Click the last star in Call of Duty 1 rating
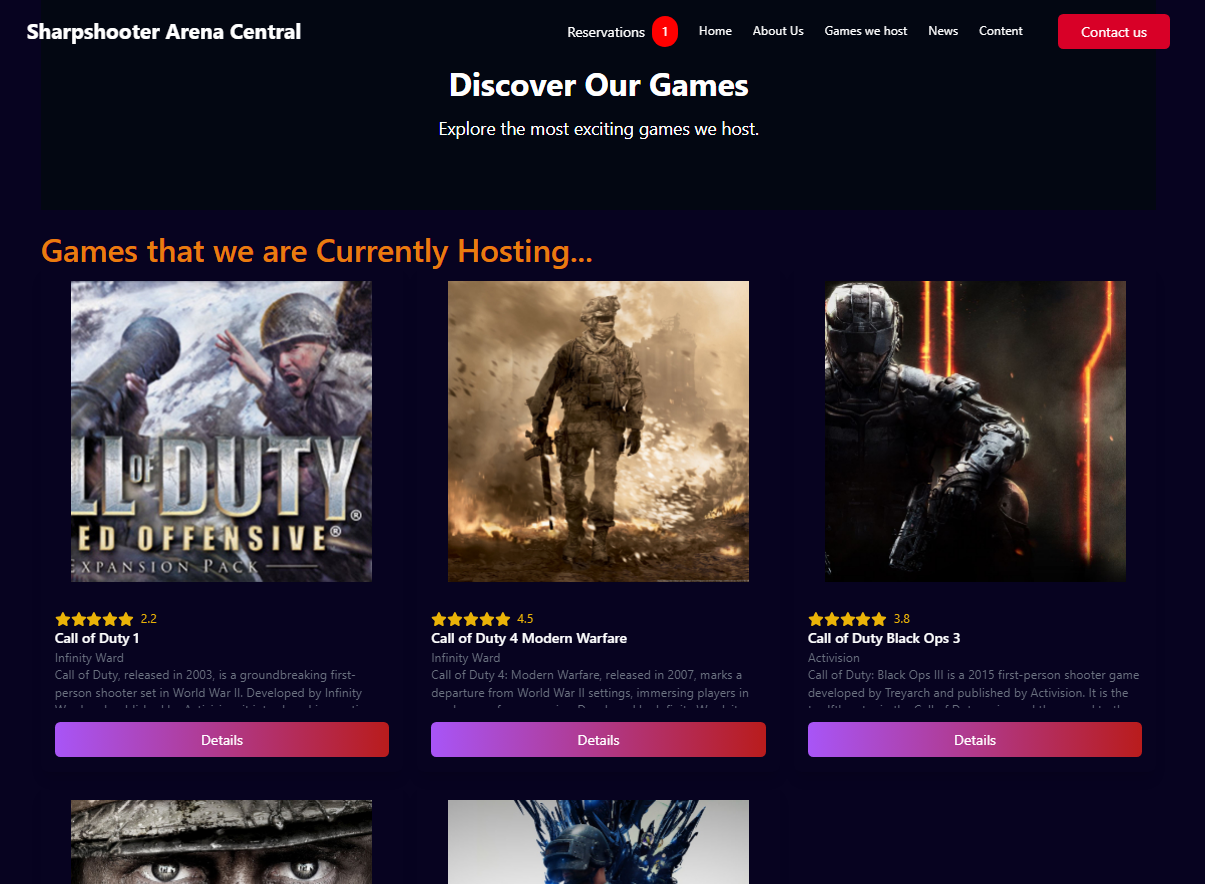Image resolution: width=1205 pixels, height=884 pixels. pyautogui.click(x=125, y=618)
